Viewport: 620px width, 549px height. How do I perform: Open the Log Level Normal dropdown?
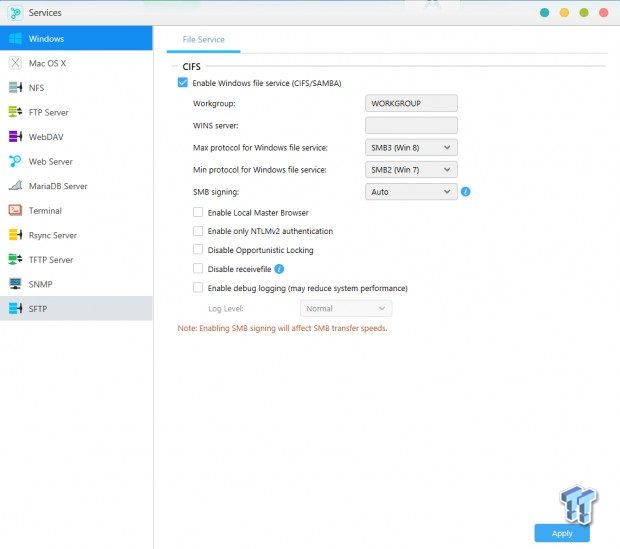pos(346,309)
